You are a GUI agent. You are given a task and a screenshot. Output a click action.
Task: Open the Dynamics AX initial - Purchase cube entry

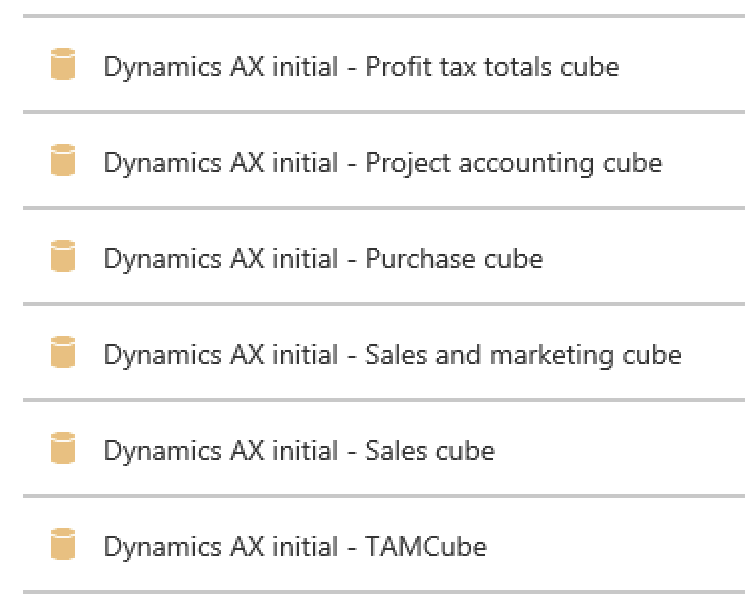323,259
